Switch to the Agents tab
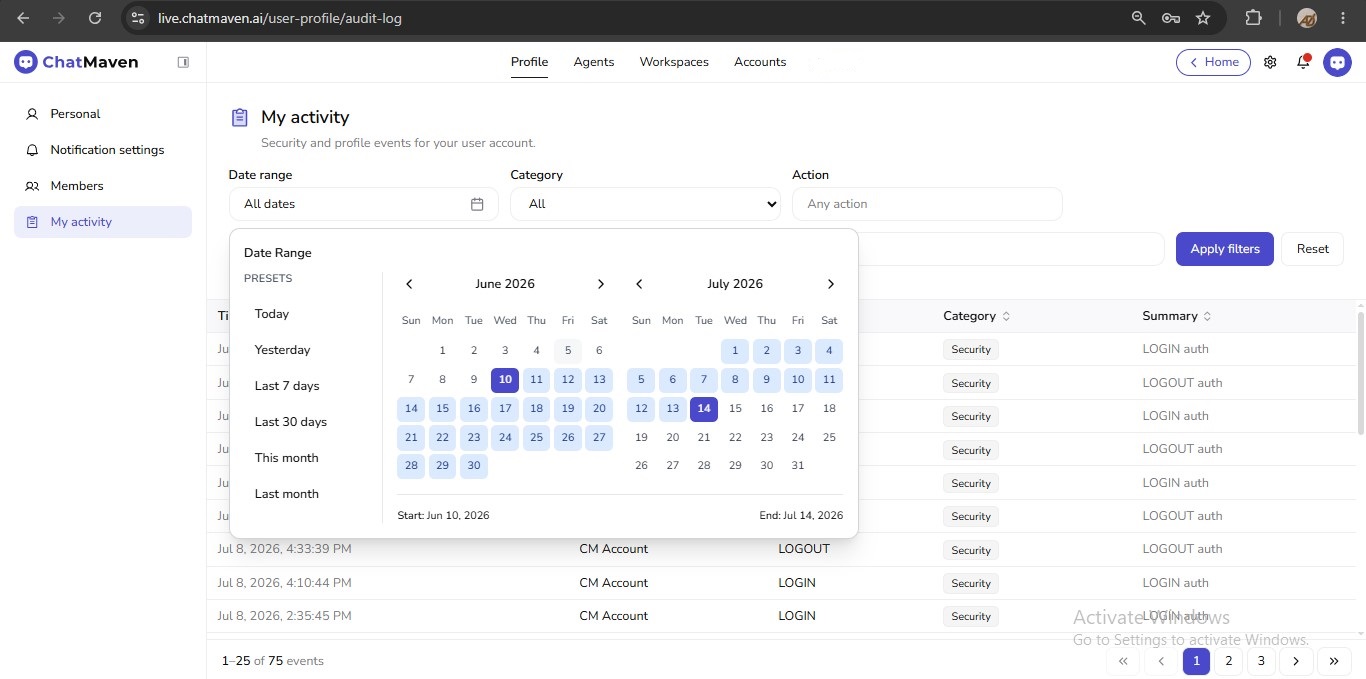Image resolution: width=1366 pixels, height=679 pixels. pos(594,62)
